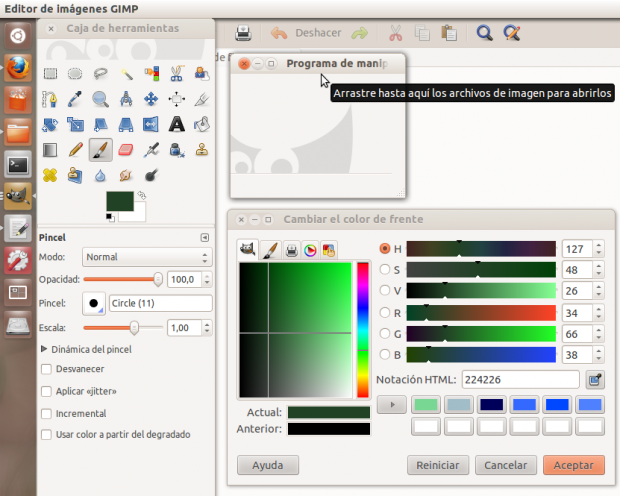The height and width of the screenshot is (496, 620).
Task: Click the toolbox foreground color swatch
Action: [119, 201]
